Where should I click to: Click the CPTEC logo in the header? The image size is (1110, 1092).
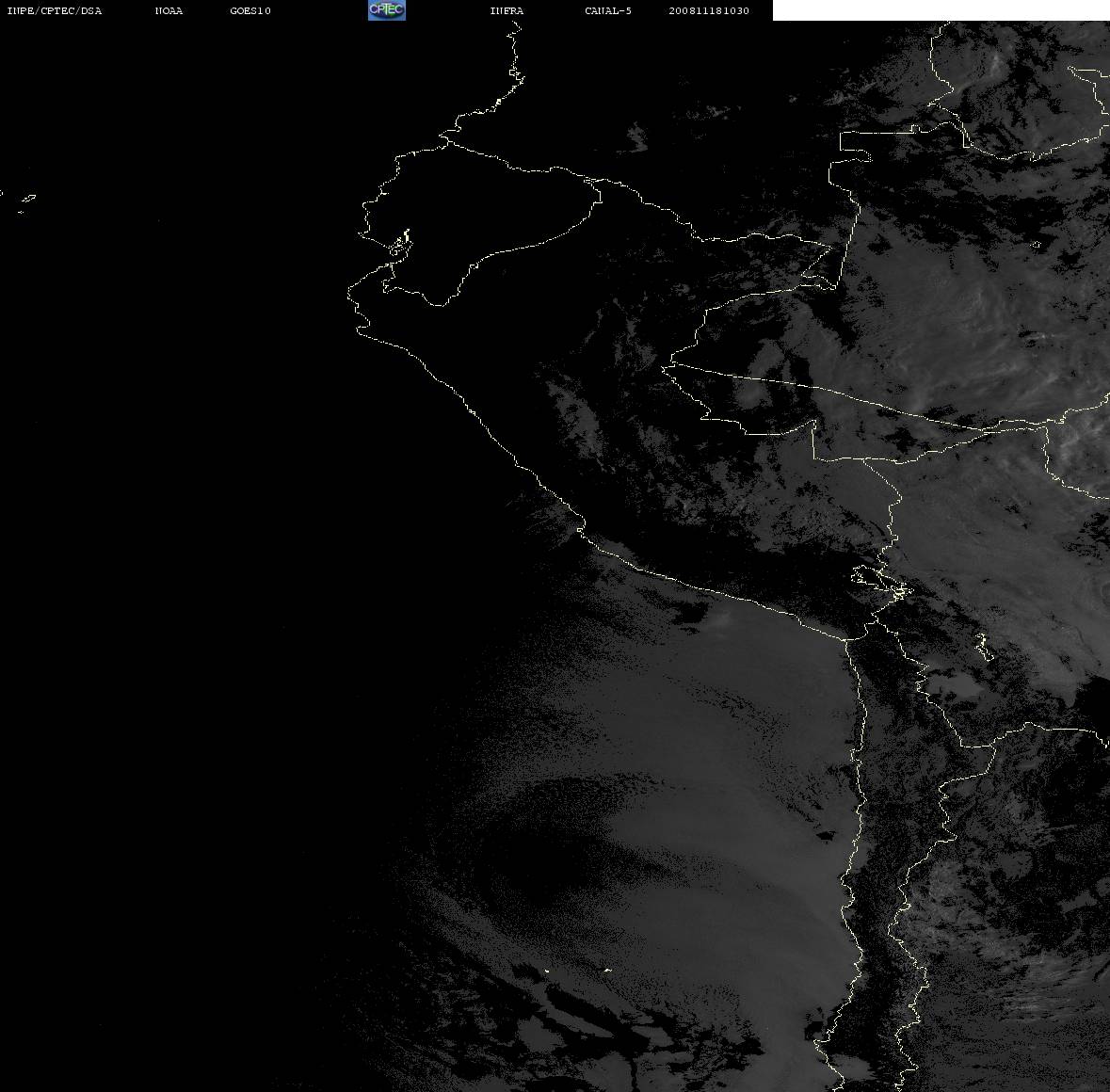pos(387,10)
